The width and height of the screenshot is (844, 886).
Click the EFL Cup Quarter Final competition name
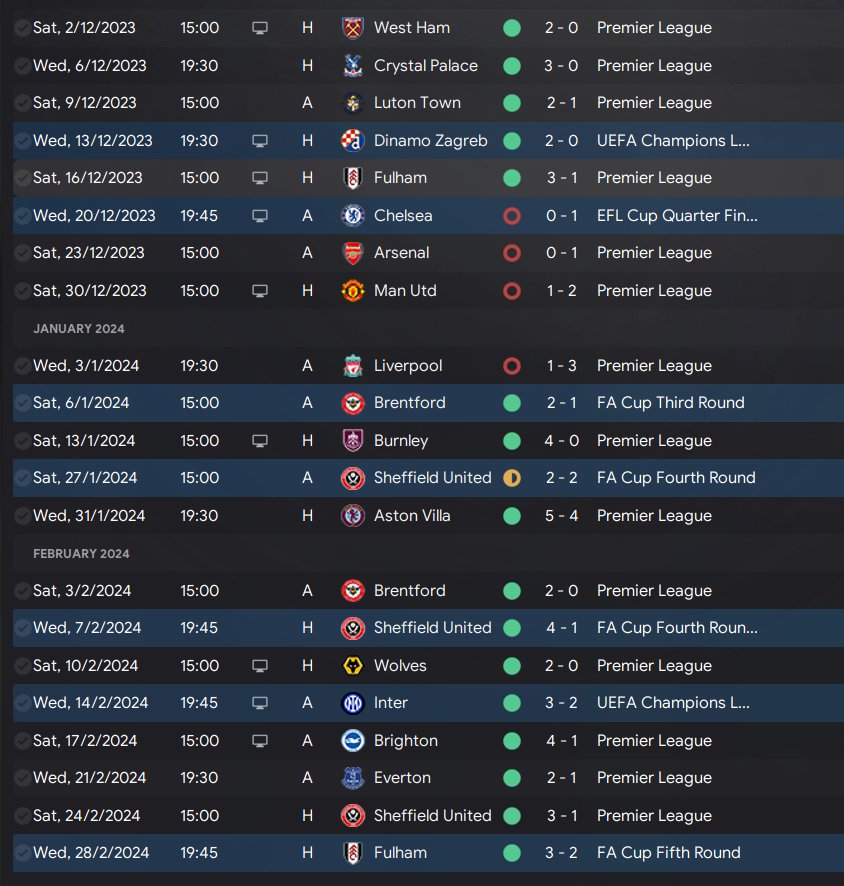[677, 216]
